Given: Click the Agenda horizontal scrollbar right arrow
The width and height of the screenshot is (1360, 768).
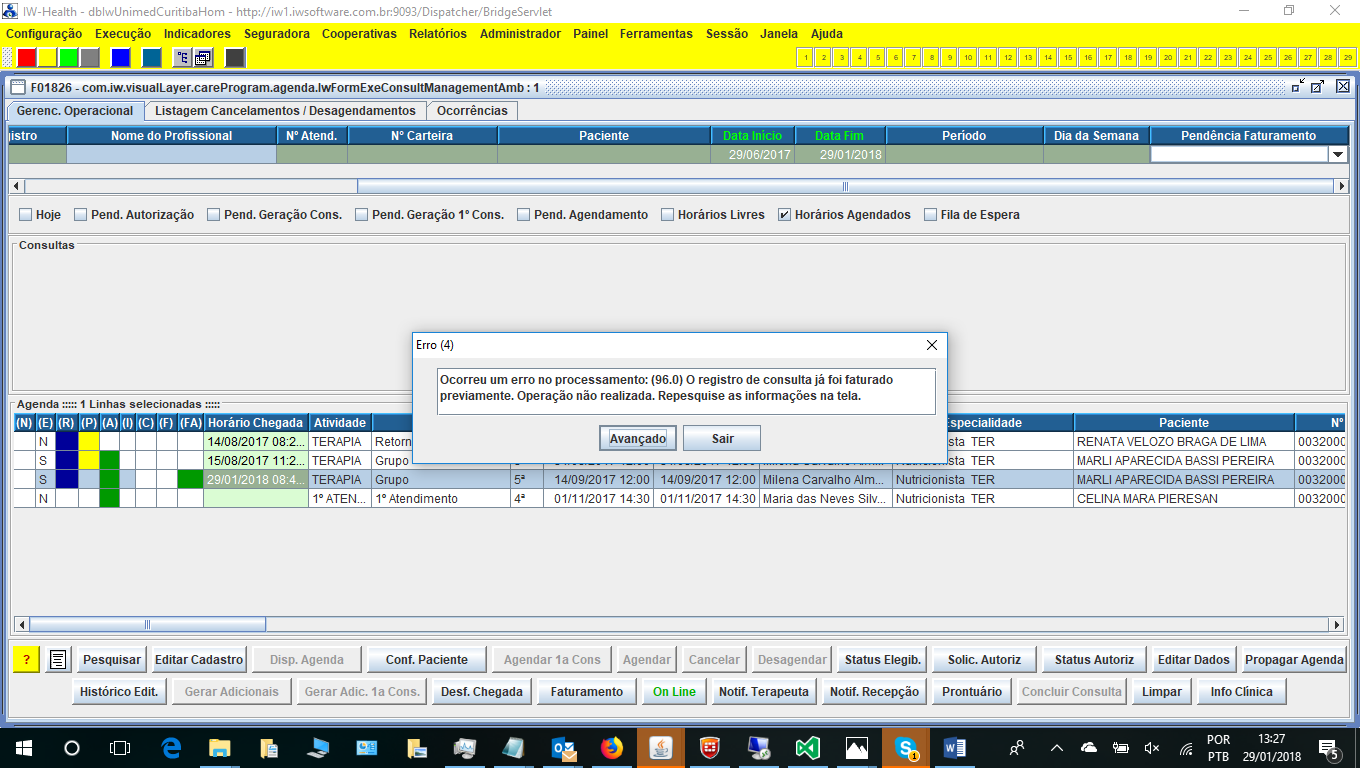Looking at the screenshot, I should click(1337, 625).
